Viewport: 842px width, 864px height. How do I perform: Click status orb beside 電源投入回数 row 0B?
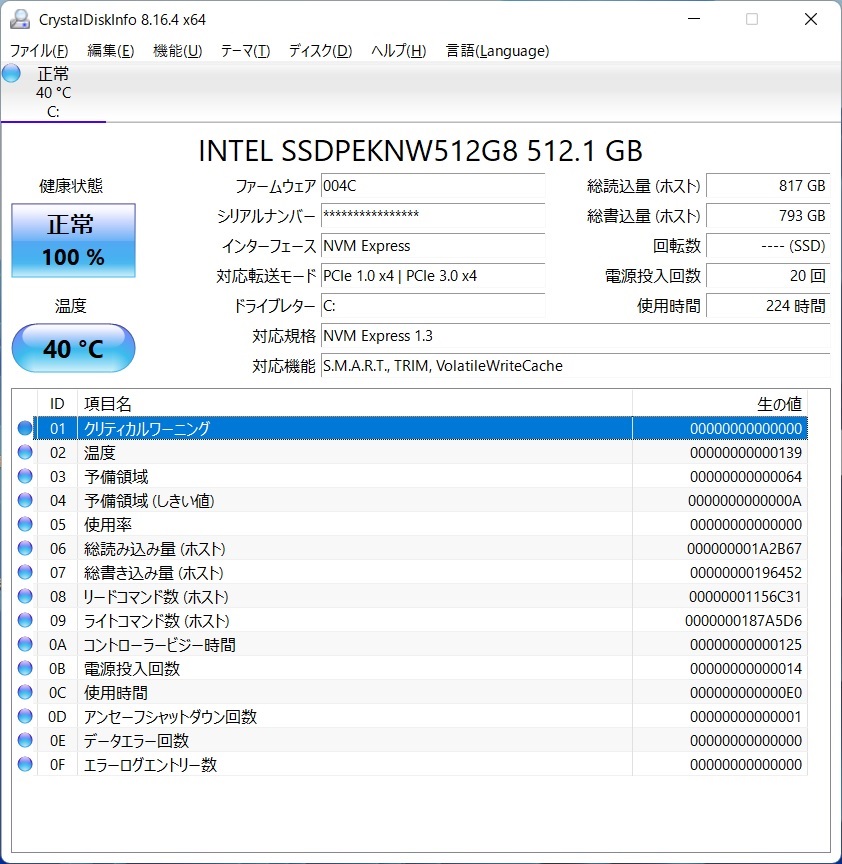(x=25, y=669)
